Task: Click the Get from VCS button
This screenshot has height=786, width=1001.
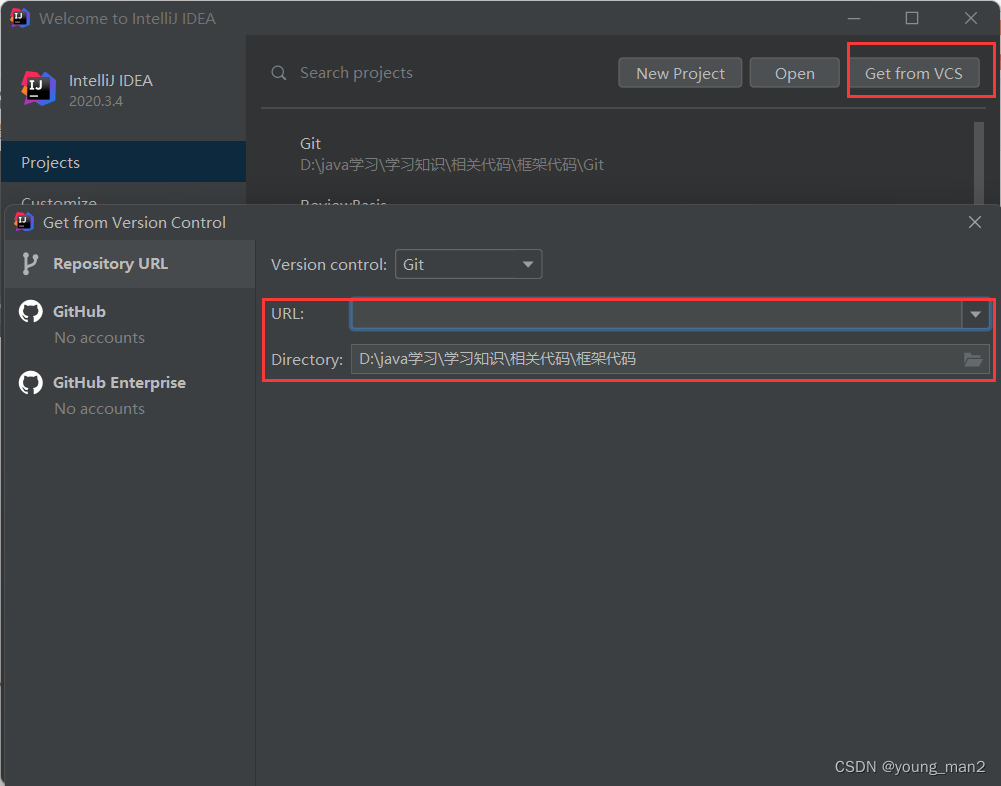Action: [x=914, y=73]
